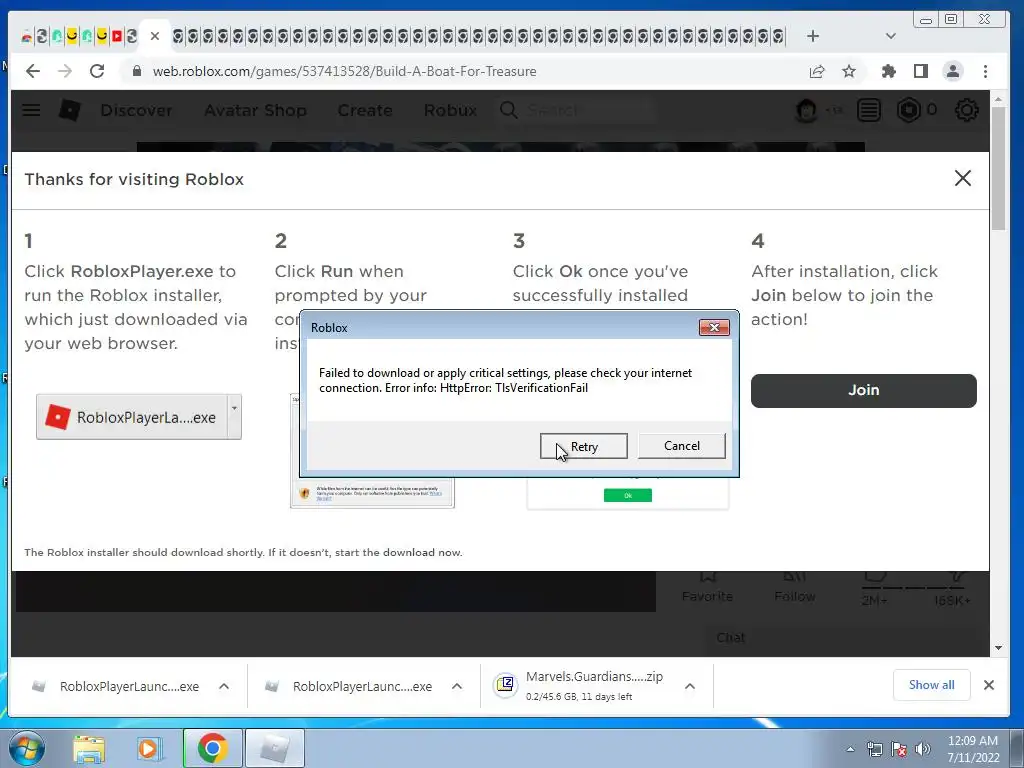Click the Follow icon

(795, 577)
